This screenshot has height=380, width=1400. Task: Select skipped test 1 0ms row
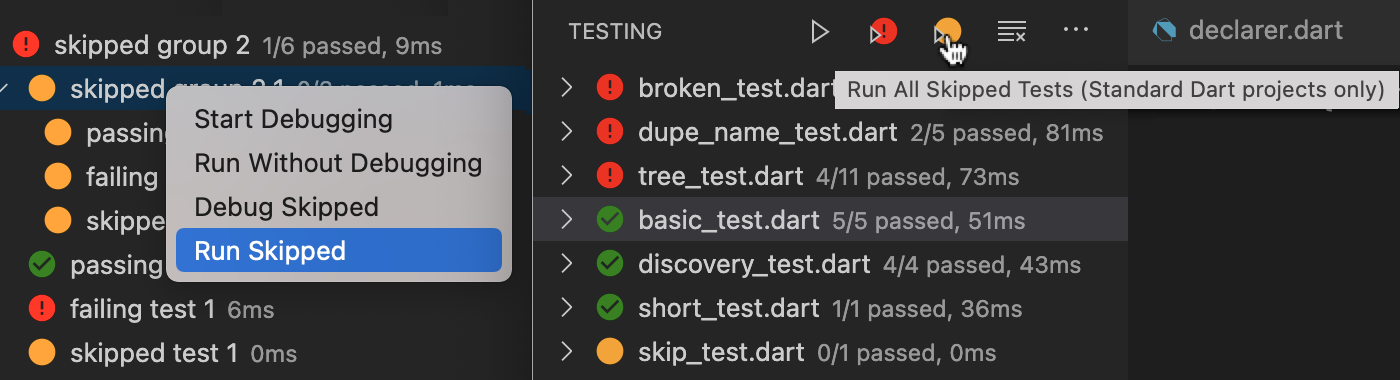coord(265,353)
